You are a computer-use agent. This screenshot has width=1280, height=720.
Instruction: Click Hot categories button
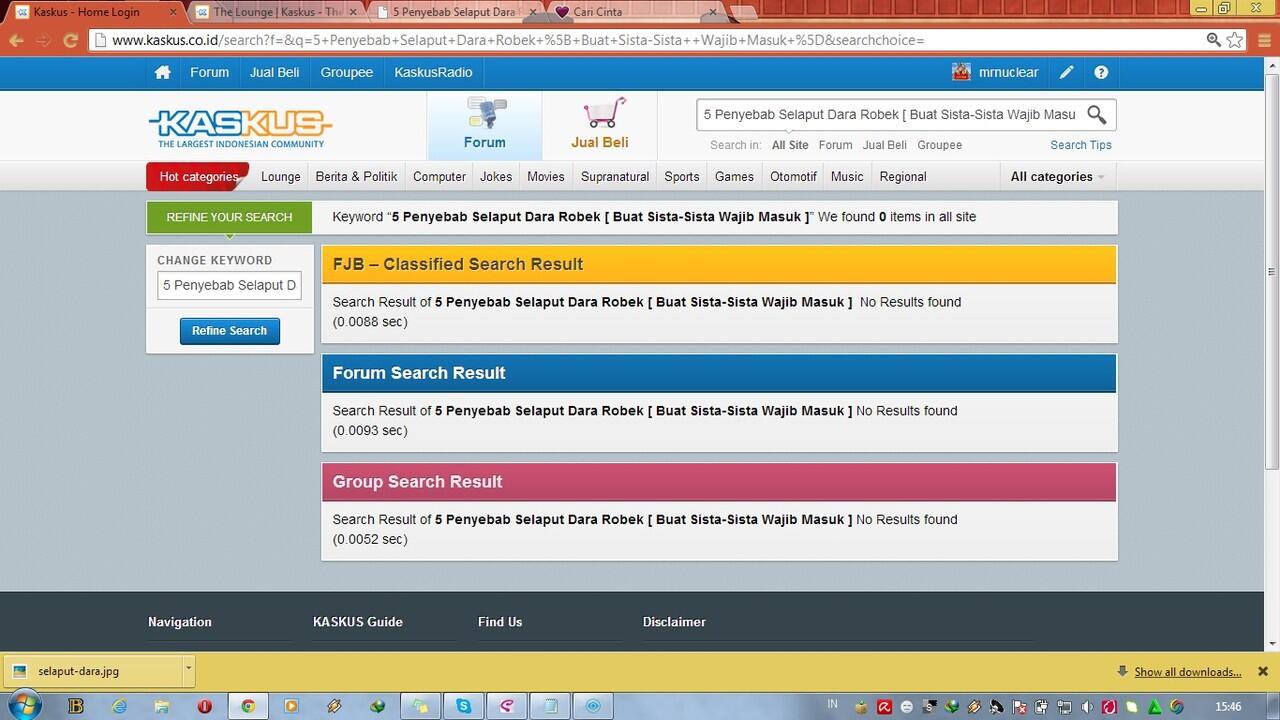click(x=198, y=177)
